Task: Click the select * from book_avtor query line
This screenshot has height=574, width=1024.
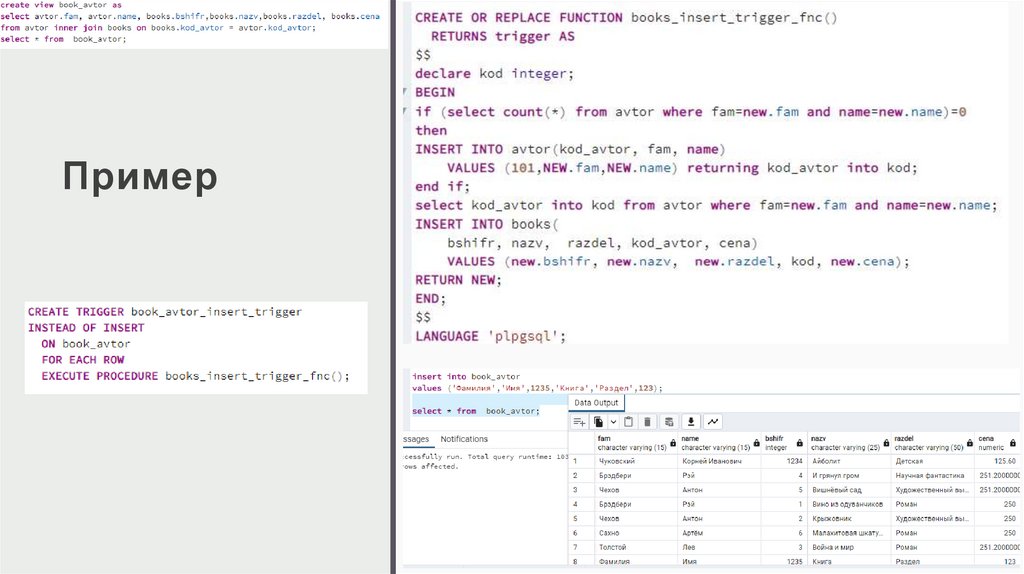Action: (475, 411)
